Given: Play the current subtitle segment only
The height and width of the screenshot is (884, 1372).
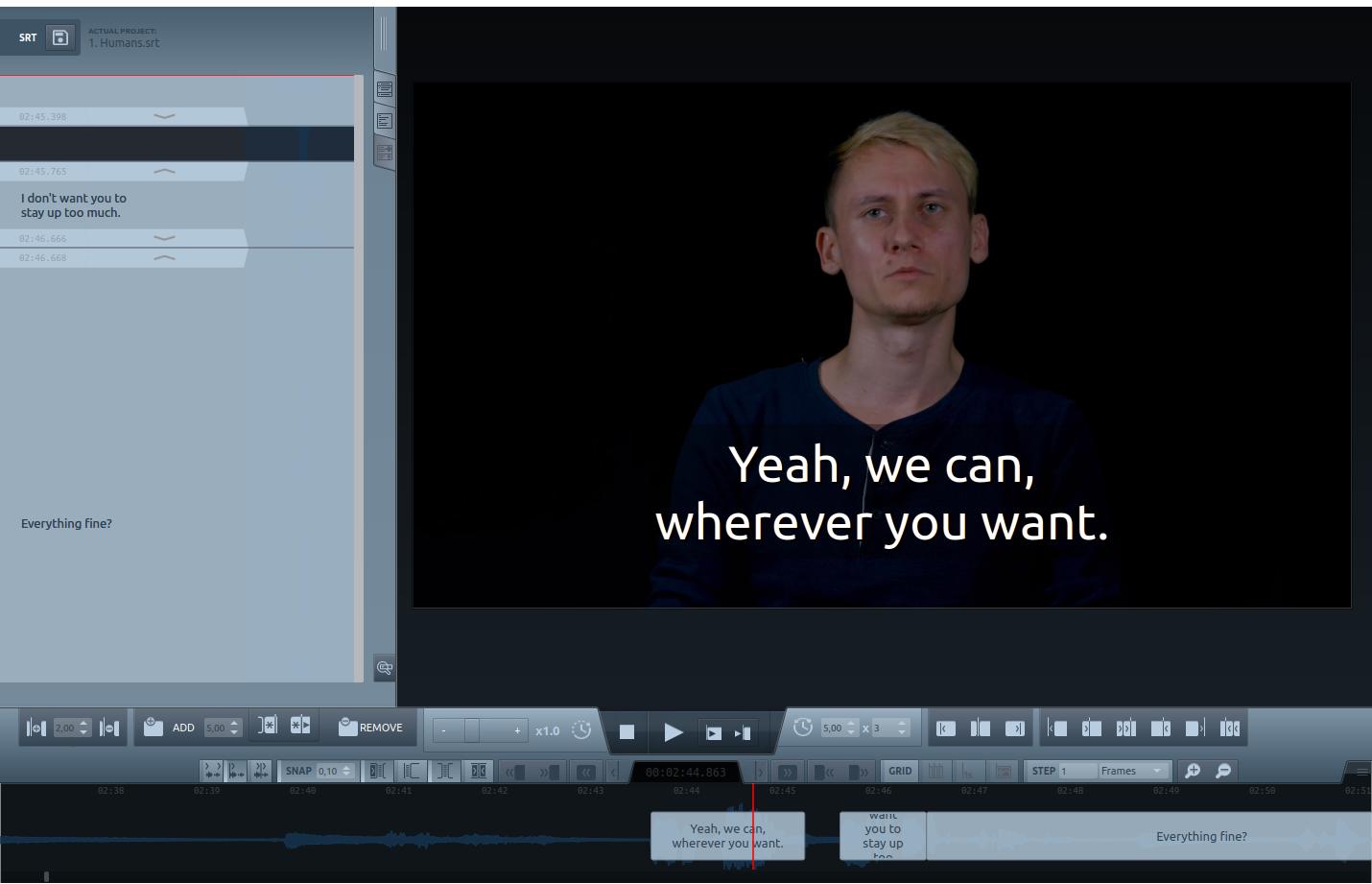Looking at the screenshot, I should 714,733.
